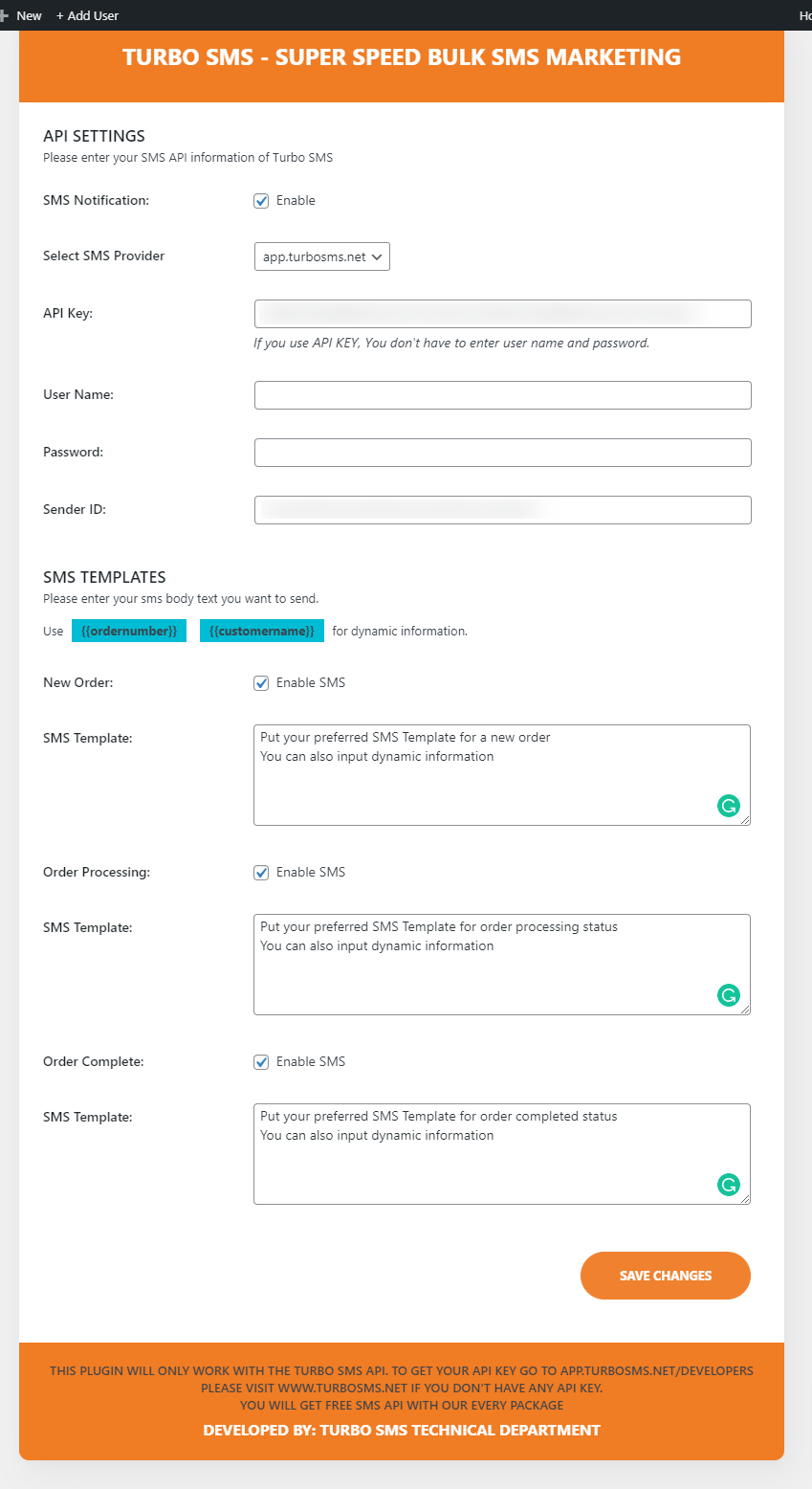Click the Save Changes button
Image resolution: width=812 pixels, height=1489 pixels.
[x=666, y=1276]
